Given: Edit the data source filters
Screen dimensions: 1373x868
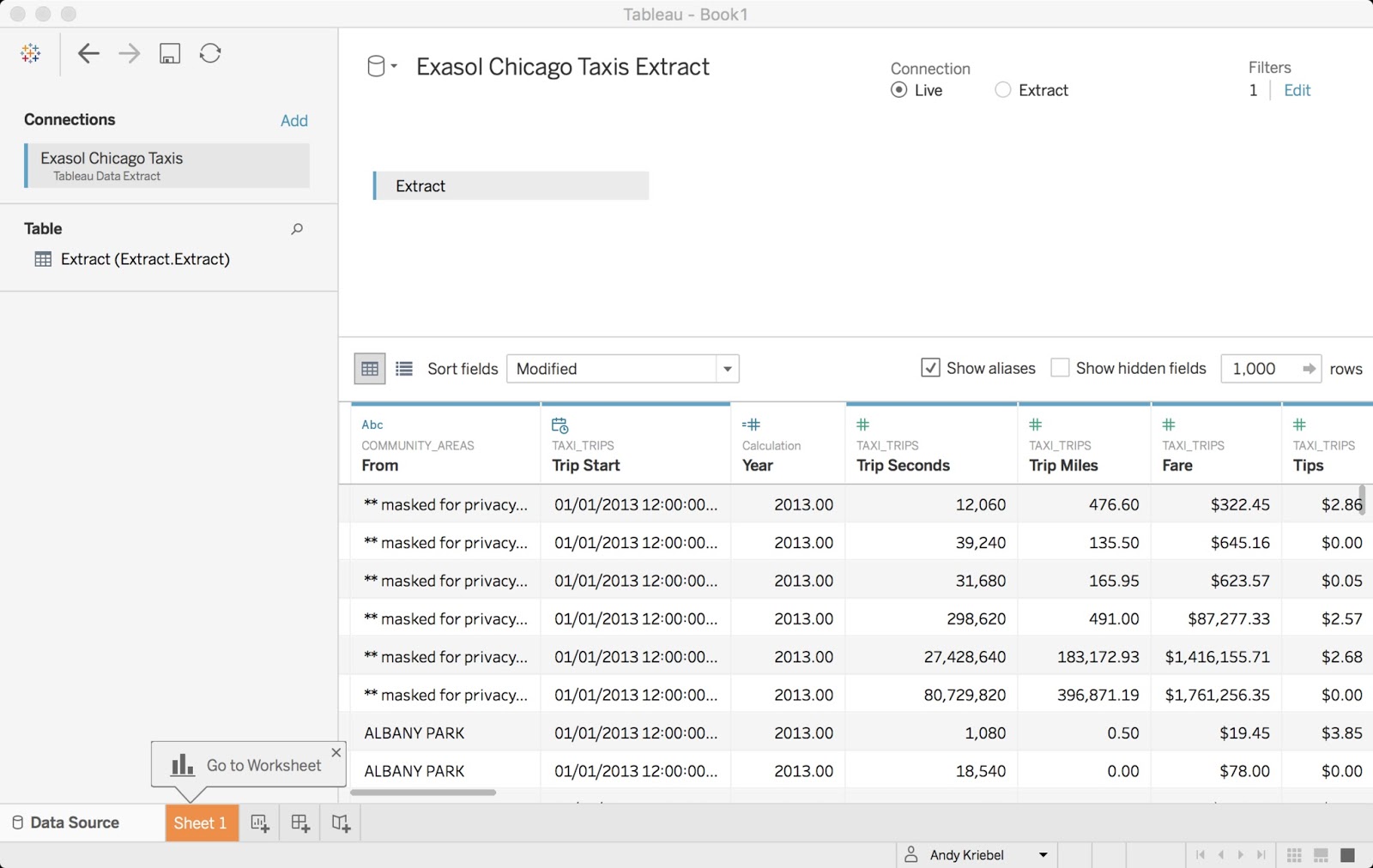Looking at the screenshot, I should point(1297,90).
